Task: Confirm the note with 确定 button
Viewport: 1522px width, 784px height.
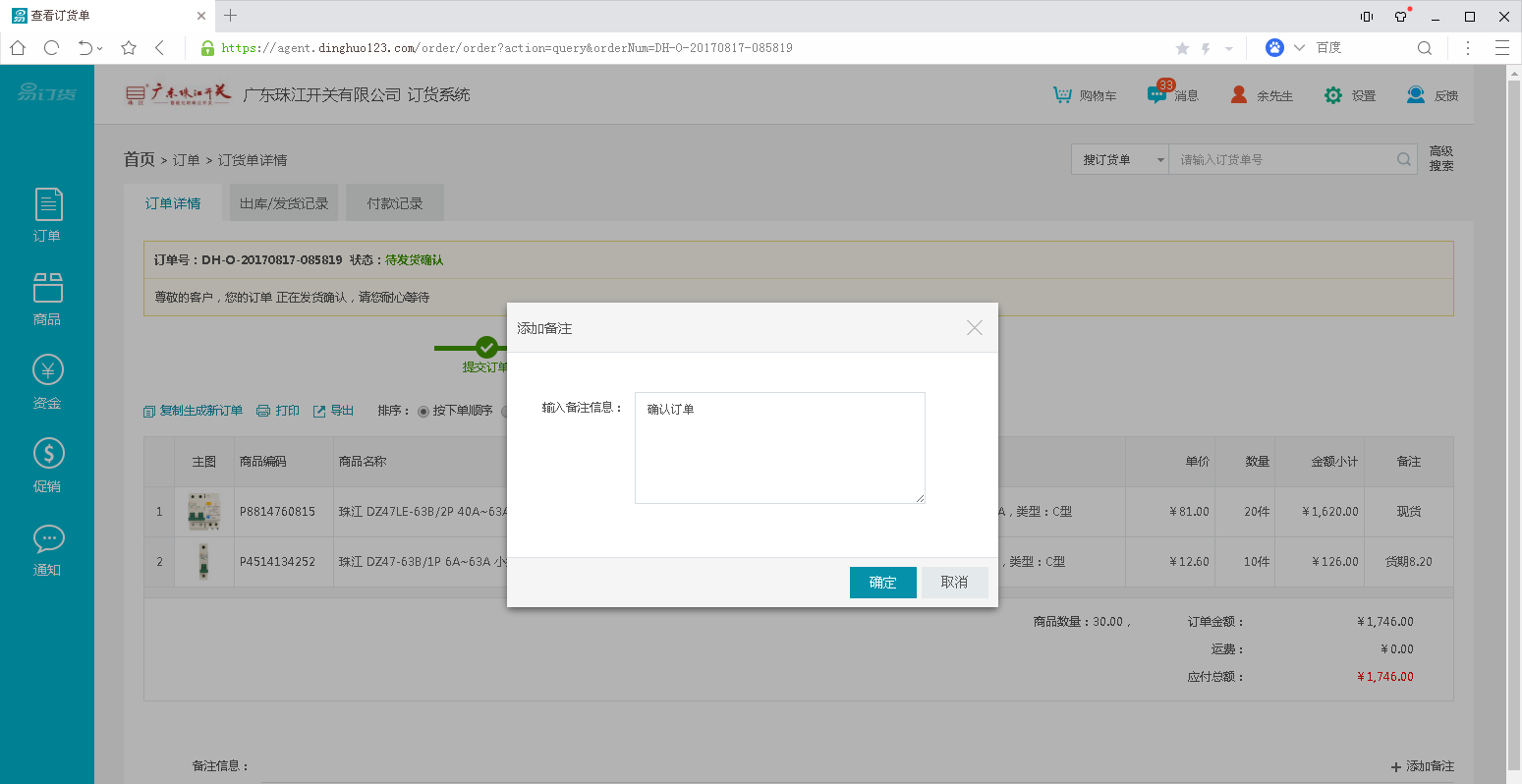Action: tap(882, 583)
